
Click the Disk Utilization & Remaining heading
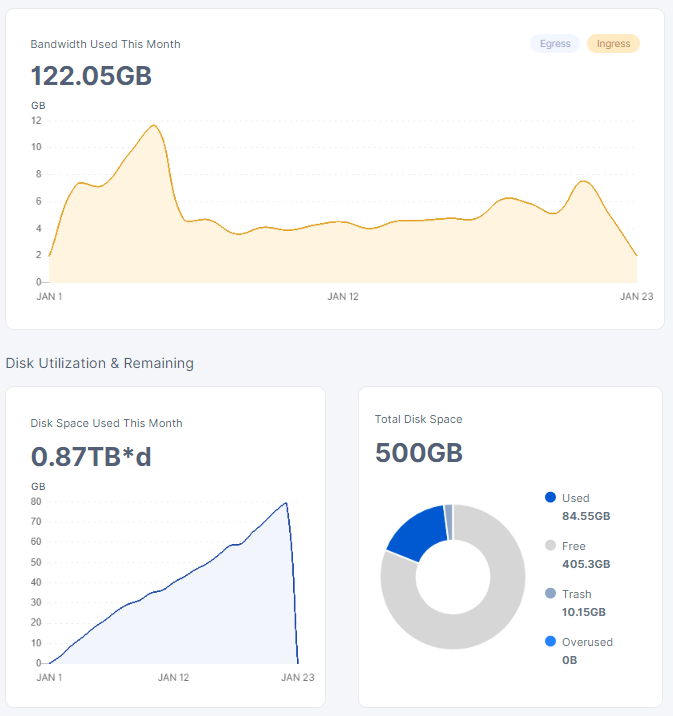click(100, 363)
